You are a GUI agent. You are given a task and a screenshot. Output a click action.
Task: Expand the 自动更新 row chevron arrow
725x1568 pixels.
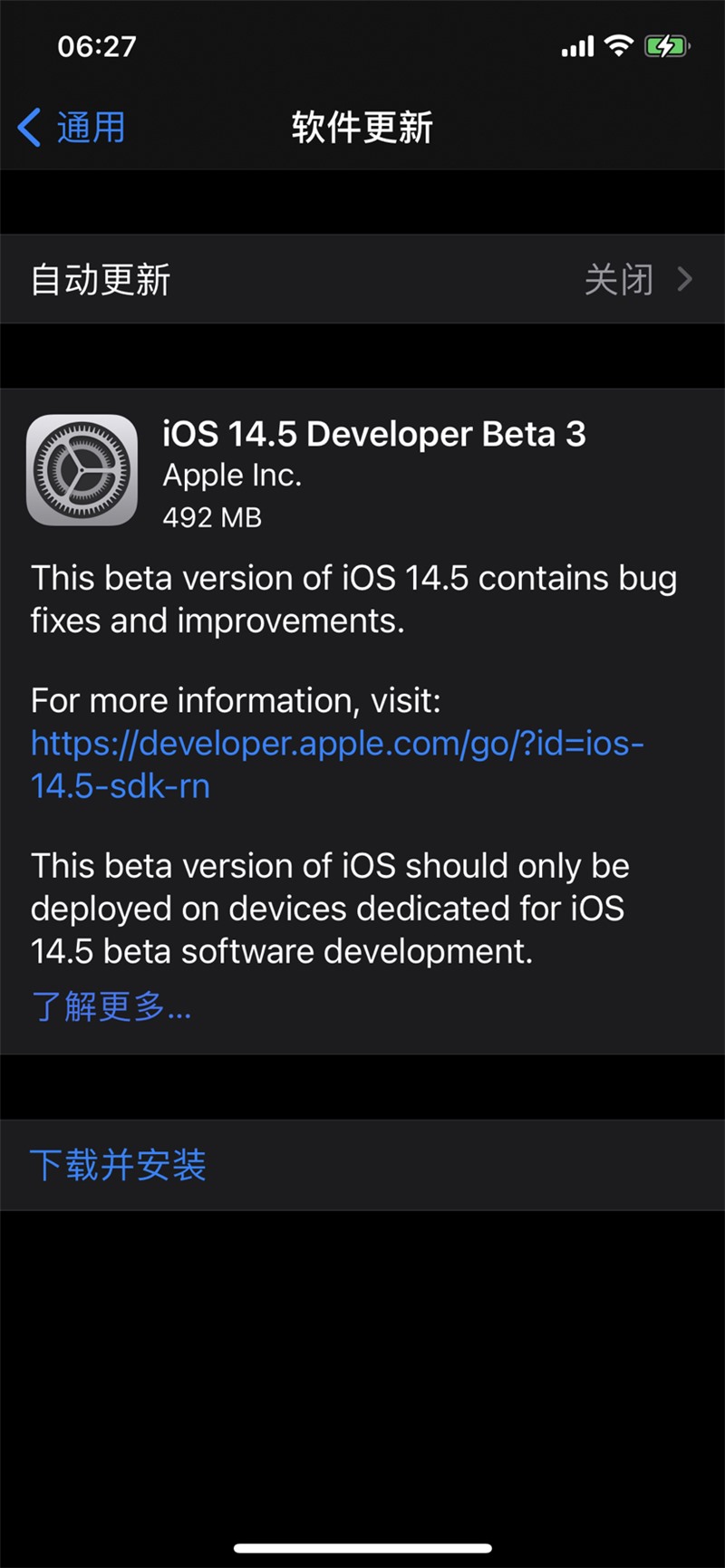[x=685, y=280]
